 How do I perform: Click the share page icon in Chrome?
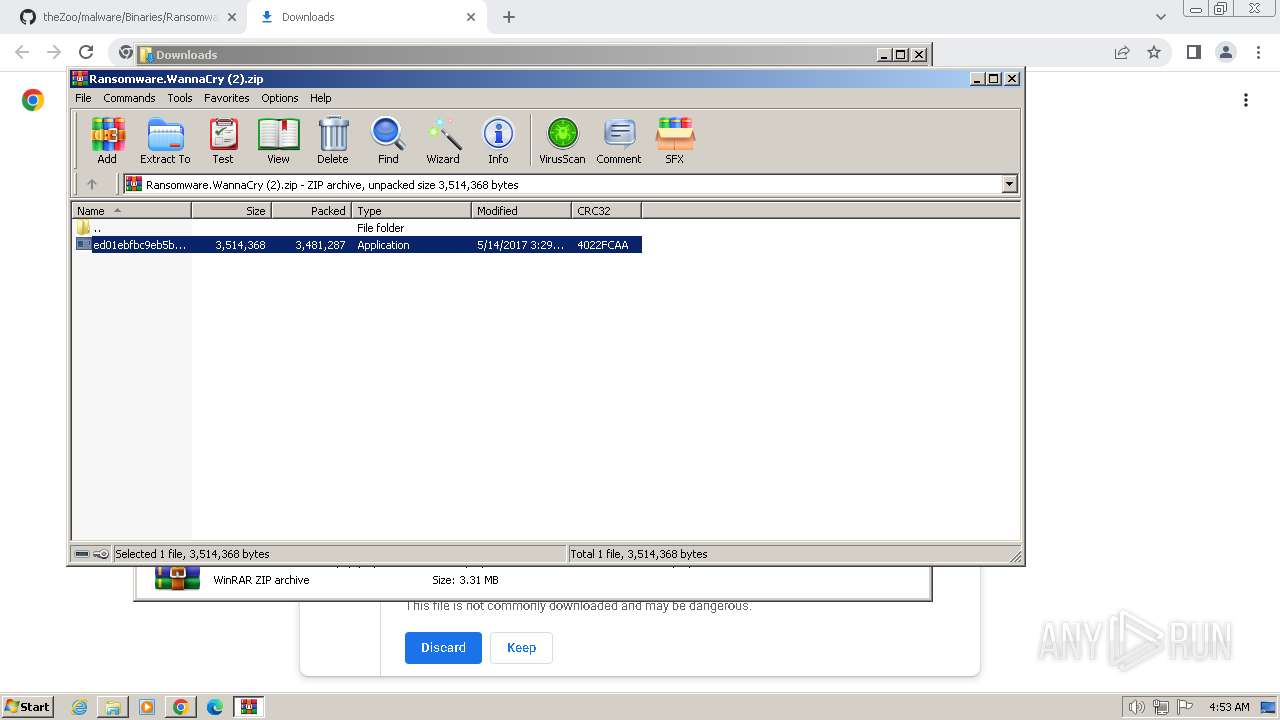click(1122, 52)
